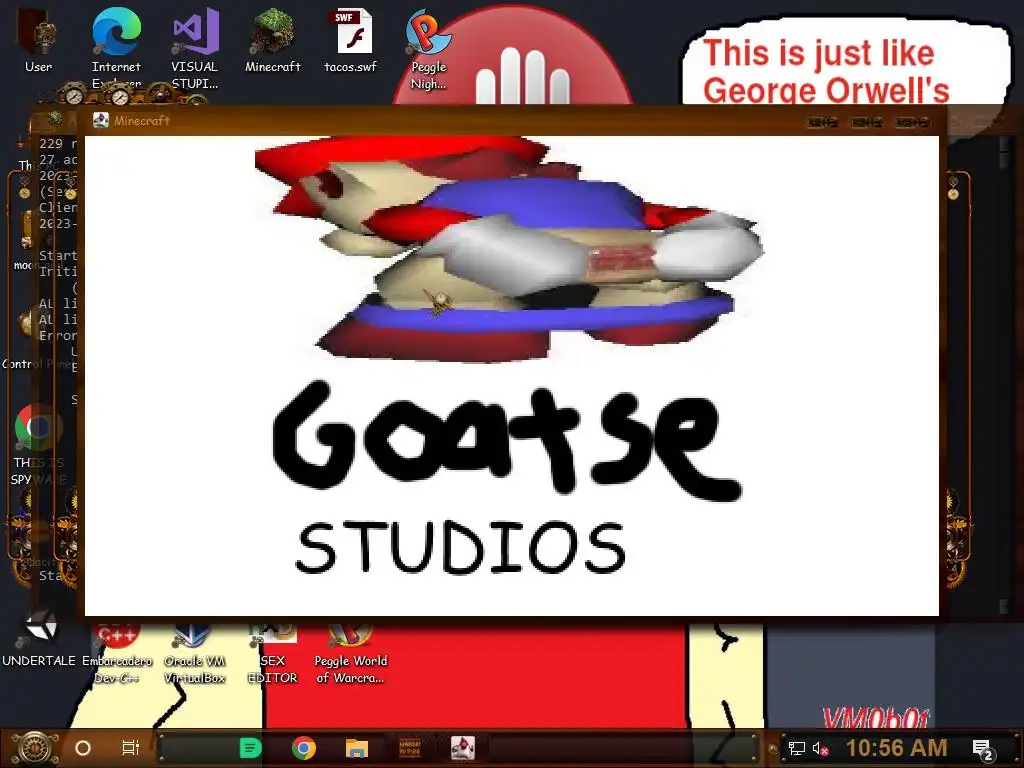This screenshot has height=768, width=1024.
Task: Open Task View on the taskbar
Action: (x=131, y=748)
